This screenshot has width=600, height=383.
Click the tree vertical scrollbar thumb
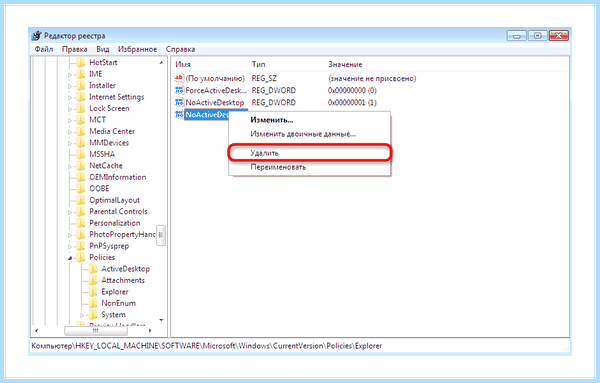(x=161, y=235)
